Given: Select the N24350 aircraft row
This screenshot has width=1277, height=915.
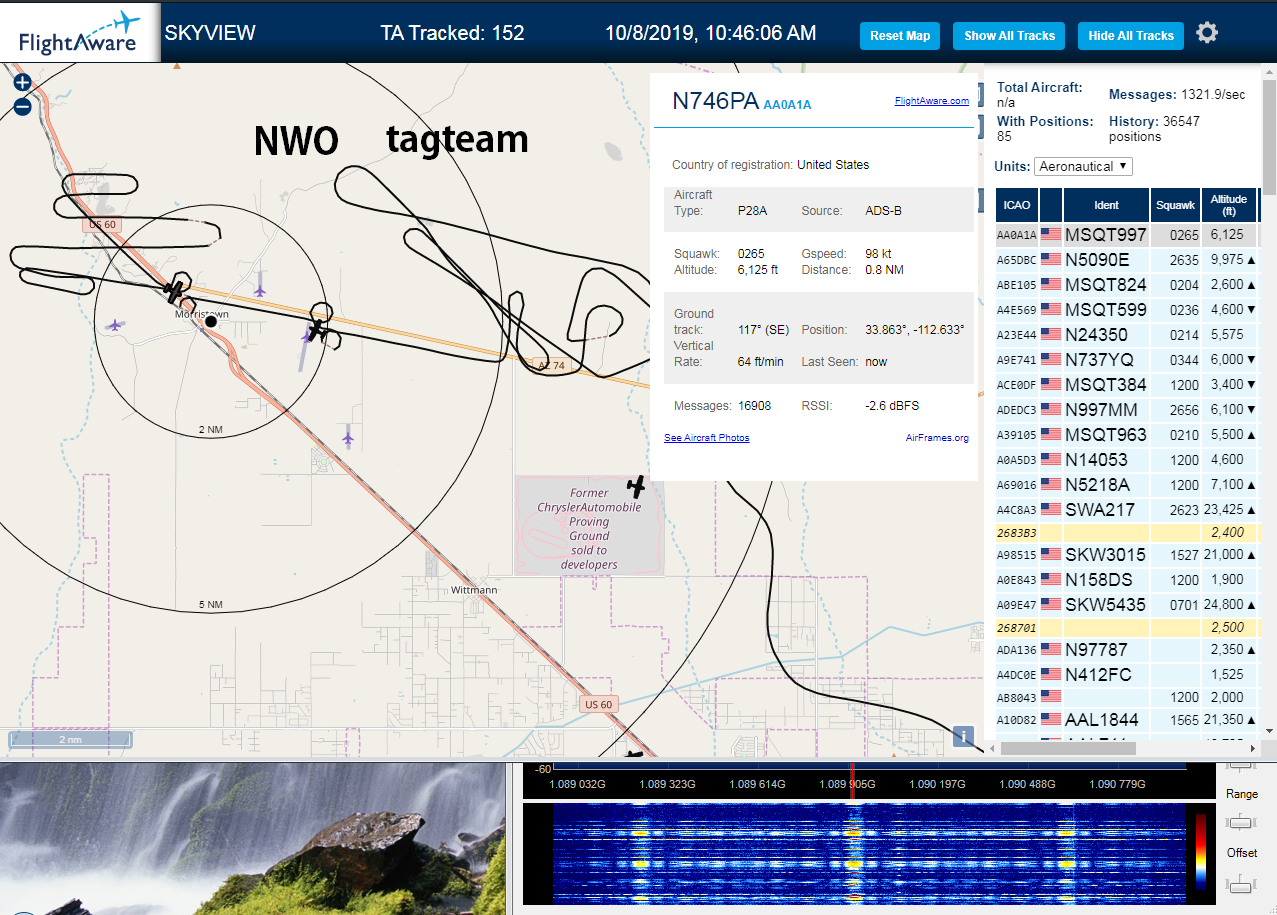Looking at the screenshot, I should click(1127, 335).
